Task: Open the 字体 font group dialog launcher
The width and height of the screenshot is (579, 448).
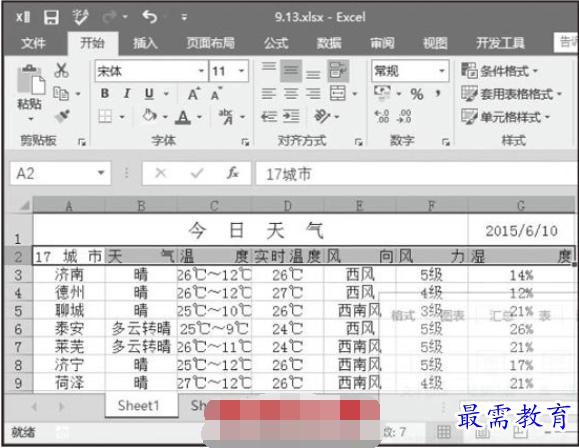Action: (245, 142)
